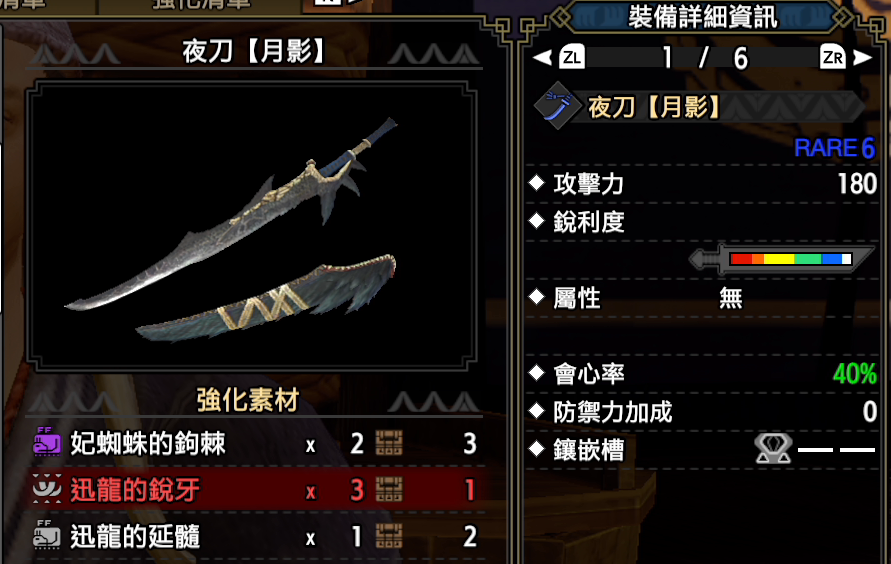Click the grey 迅龍的延髓 material icon
Viewport: 891px width, 564px height.
(47, 535)
